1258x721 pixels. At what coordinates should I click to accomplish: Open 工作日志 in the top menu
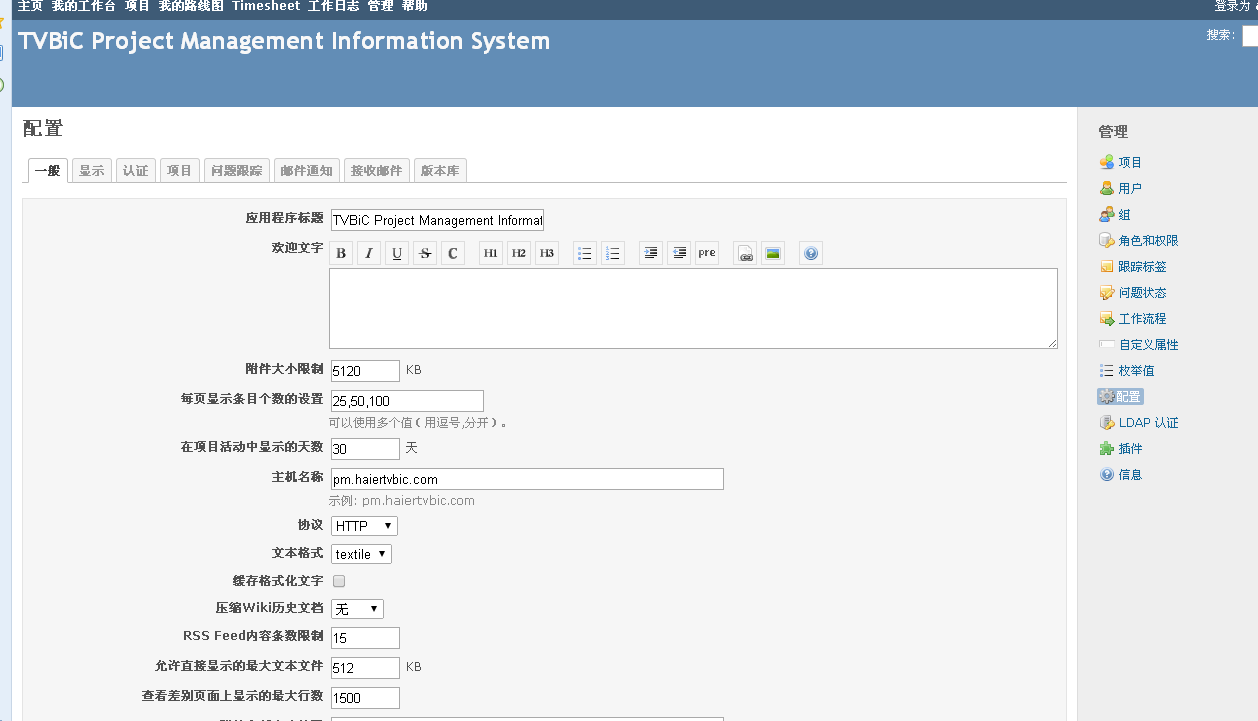333,6
